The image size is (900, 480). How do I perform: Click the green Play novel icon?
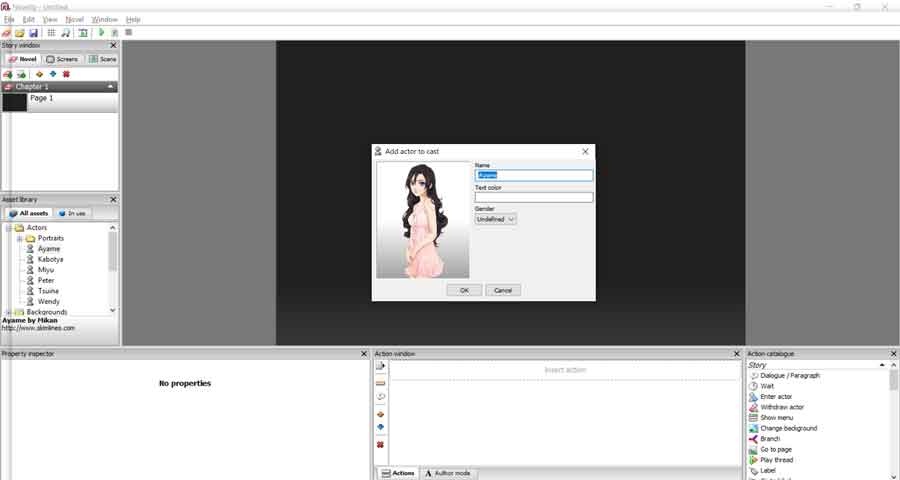point(102,33)
